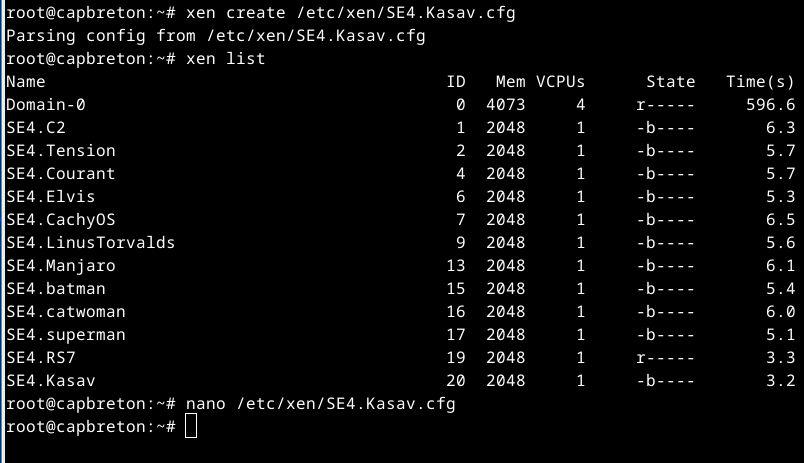
Task: Click the SE4.Tension domain name
Action: tap(60, 151)
